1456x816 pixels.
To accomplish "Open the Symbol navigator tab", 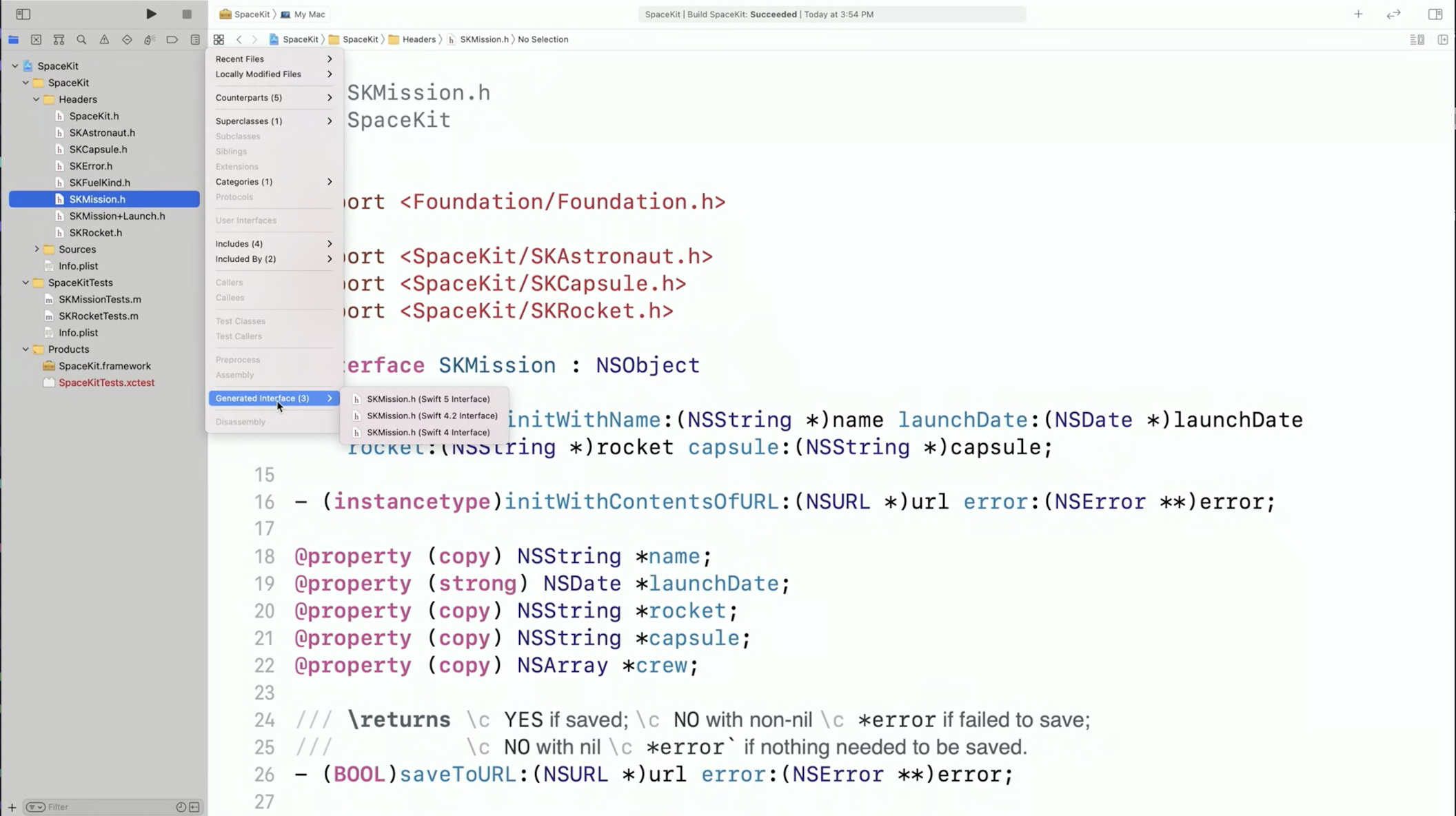I will pos(59,40).
